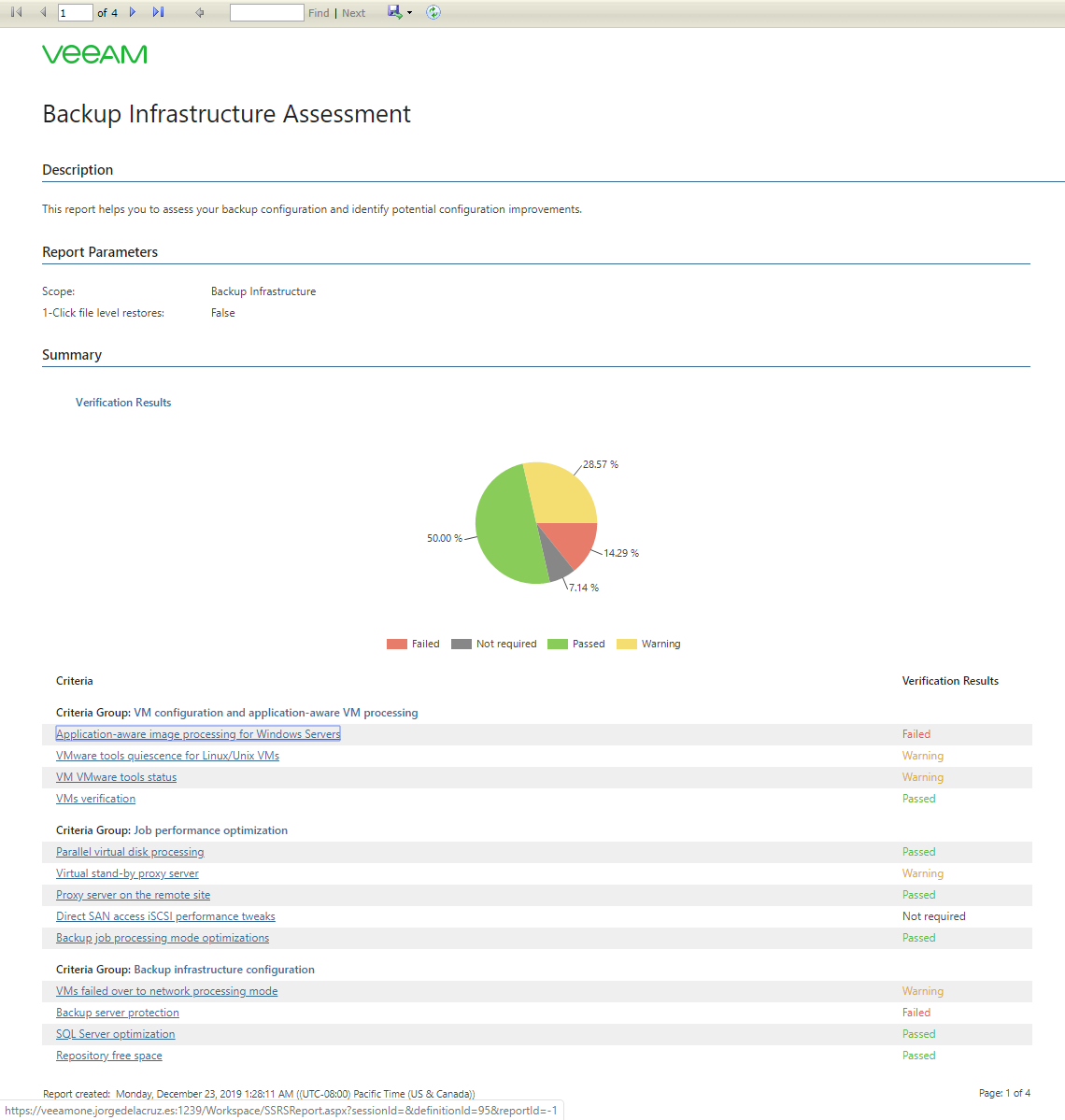Click the Failed red legend swatch
Viewport: 1065px width, 1120px height.
point(396,644)
